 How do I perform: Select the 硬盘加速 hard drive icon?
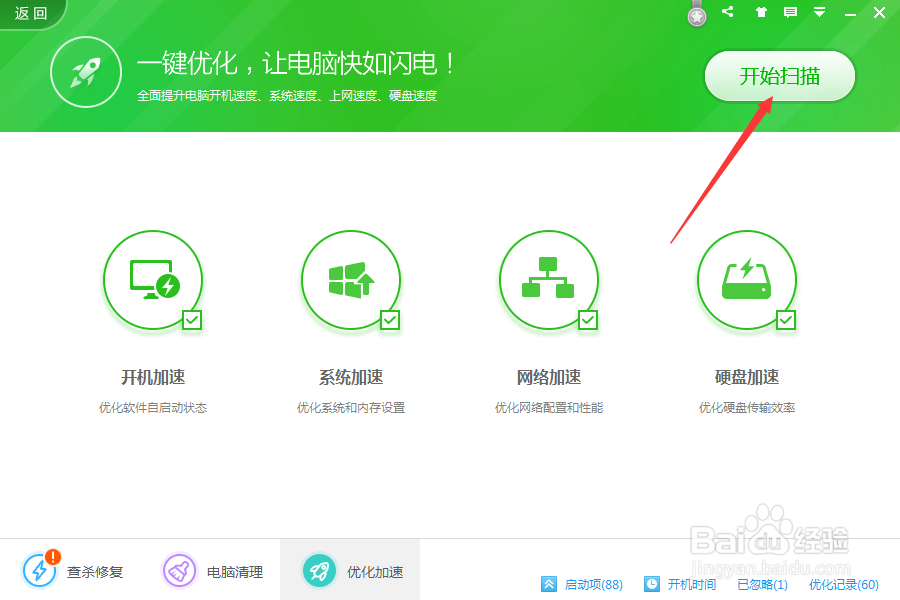click(747, 280)
